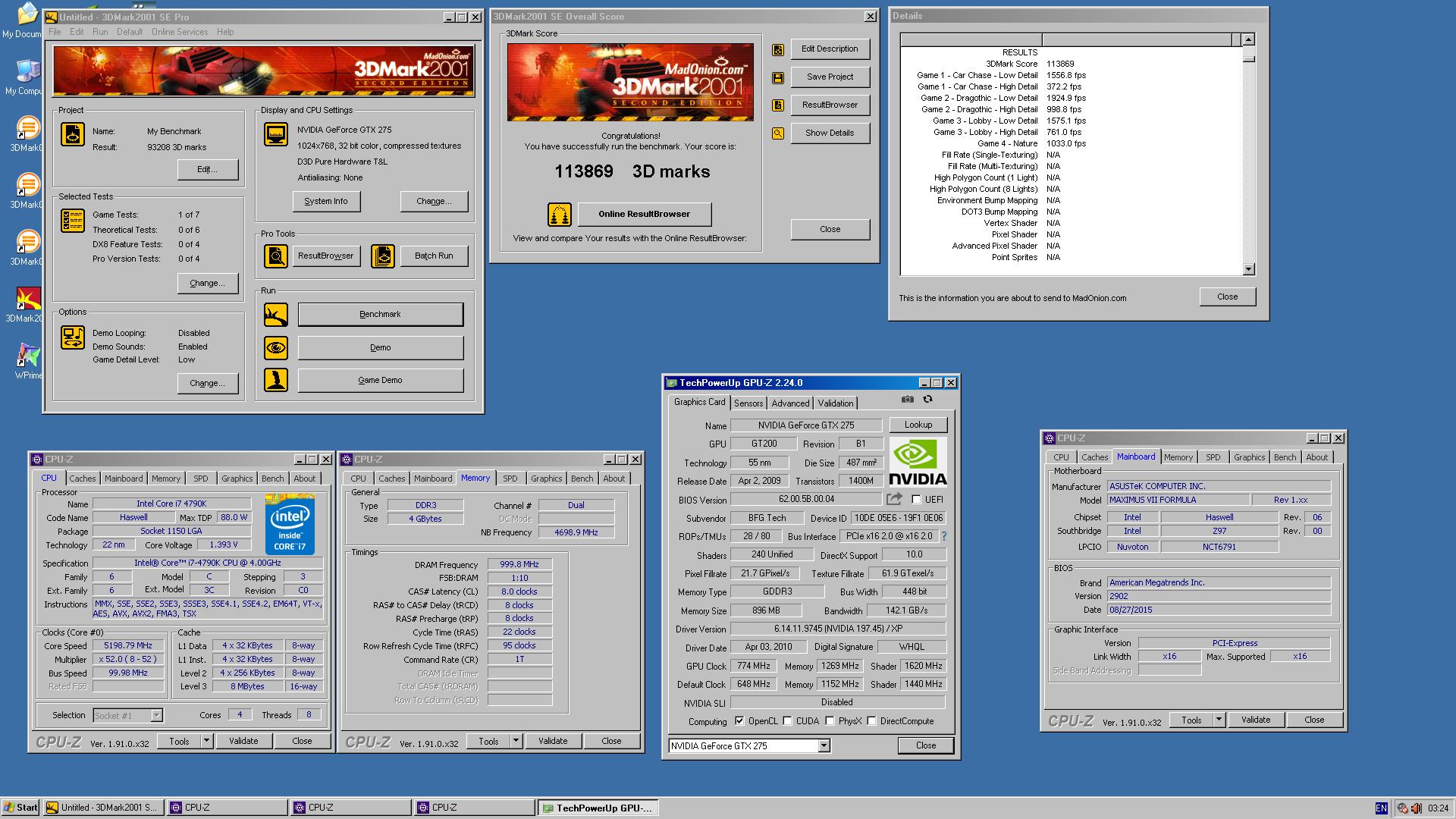Click Validate in CPU-Z Mainboard window
The height and width of the screenshot is (819, 1456).
coord(1256,720)
